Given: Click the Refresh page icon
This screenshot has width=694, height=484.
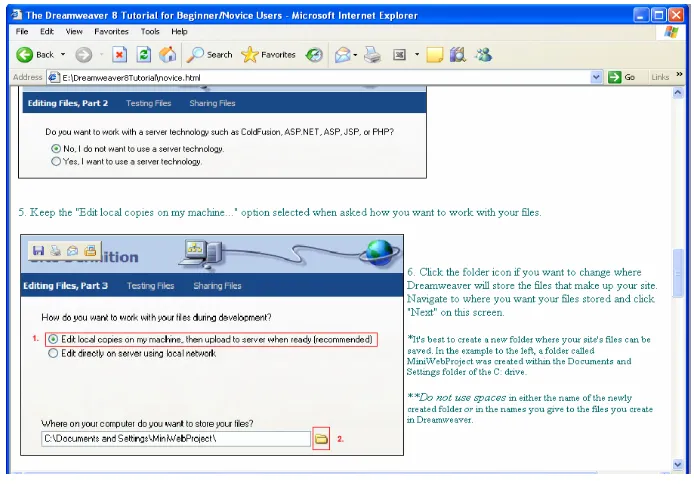Looking at the screenshot, I should pos(143,55).
